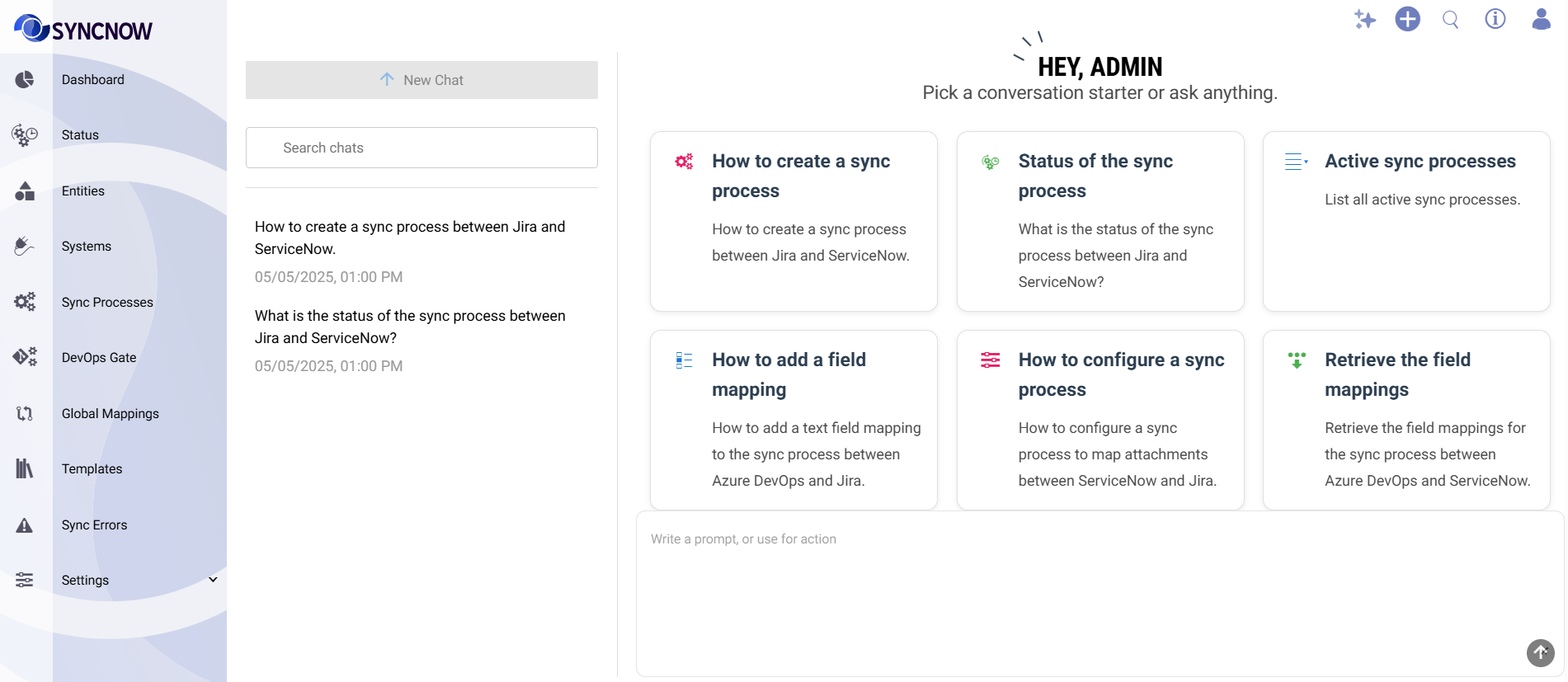1568x682 pixels.
Task: Go to Global Mappings
Action: 111,413
